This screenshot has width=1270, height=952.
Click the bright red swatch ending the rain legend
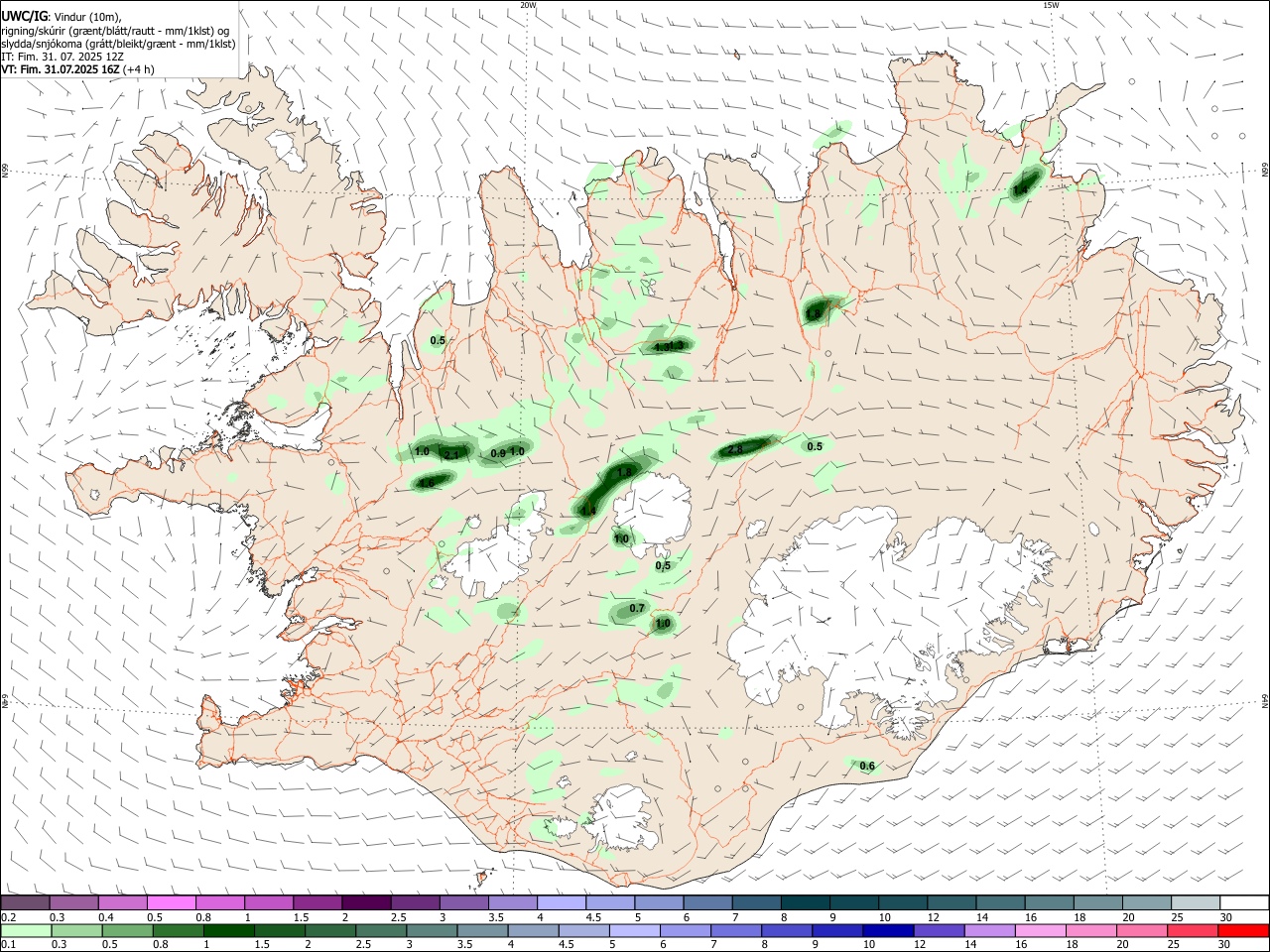point(1244,930)
